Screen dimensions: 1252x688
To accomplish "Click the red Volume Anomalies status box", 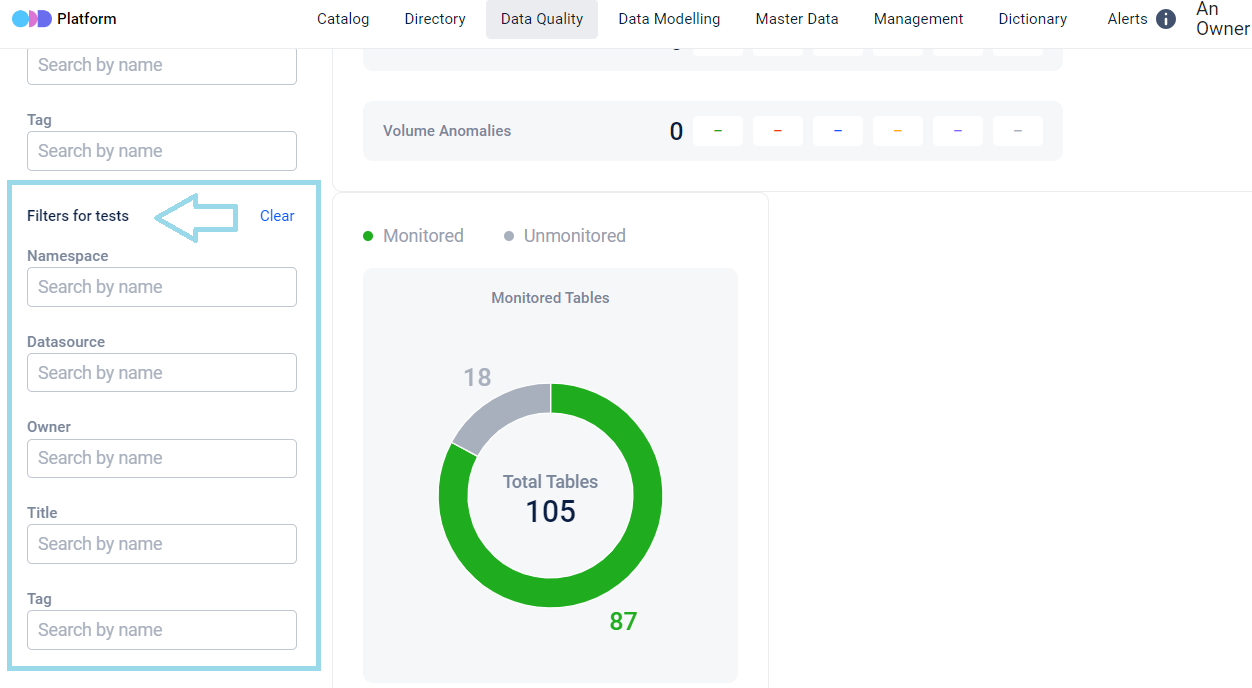I will tap(777, 131).
